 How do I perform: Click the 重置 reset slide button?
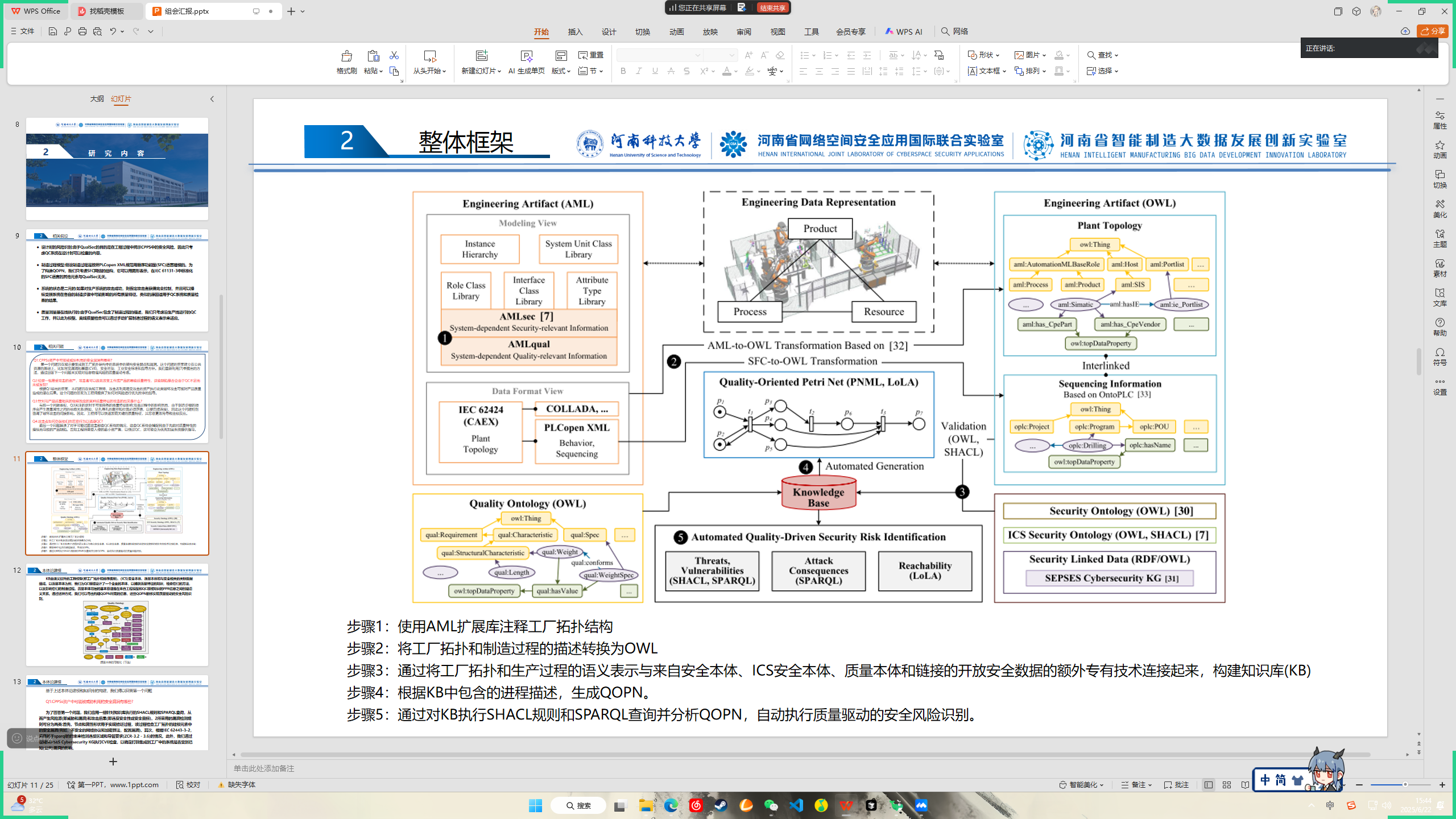[x=591, y=55]
